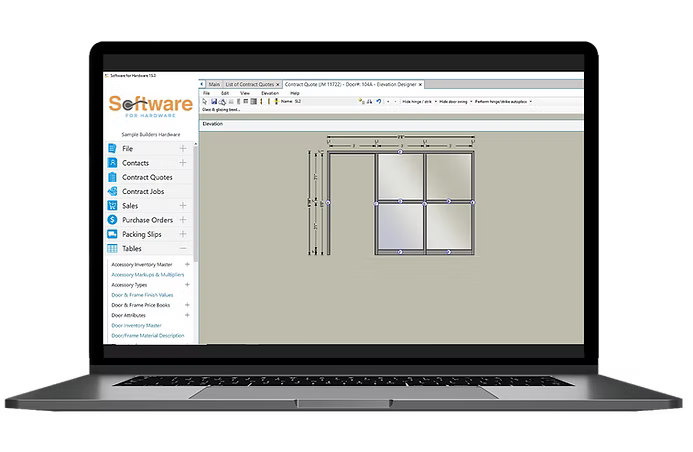Click the Contract Quotes clipboard icon
Screen dimensions: 693x452
[x=112, y=177]
